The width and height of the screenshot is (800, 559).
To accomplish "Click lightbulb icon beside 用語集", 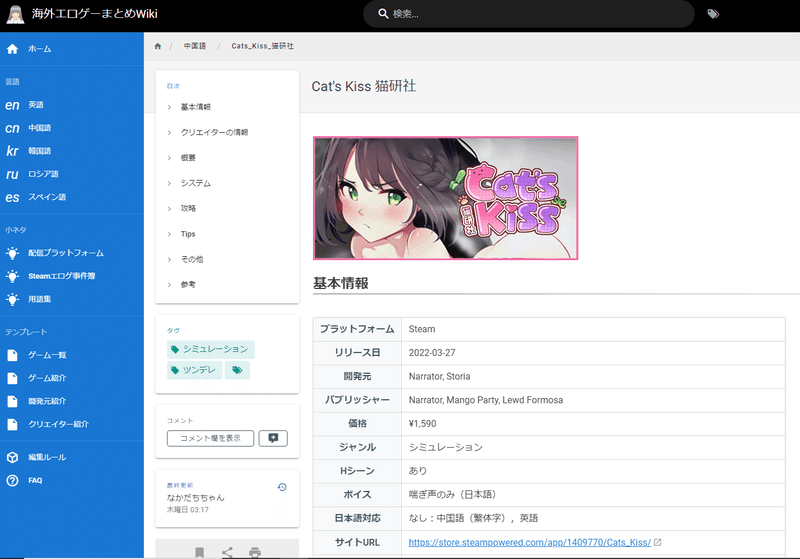I will [x=12, y=299].
